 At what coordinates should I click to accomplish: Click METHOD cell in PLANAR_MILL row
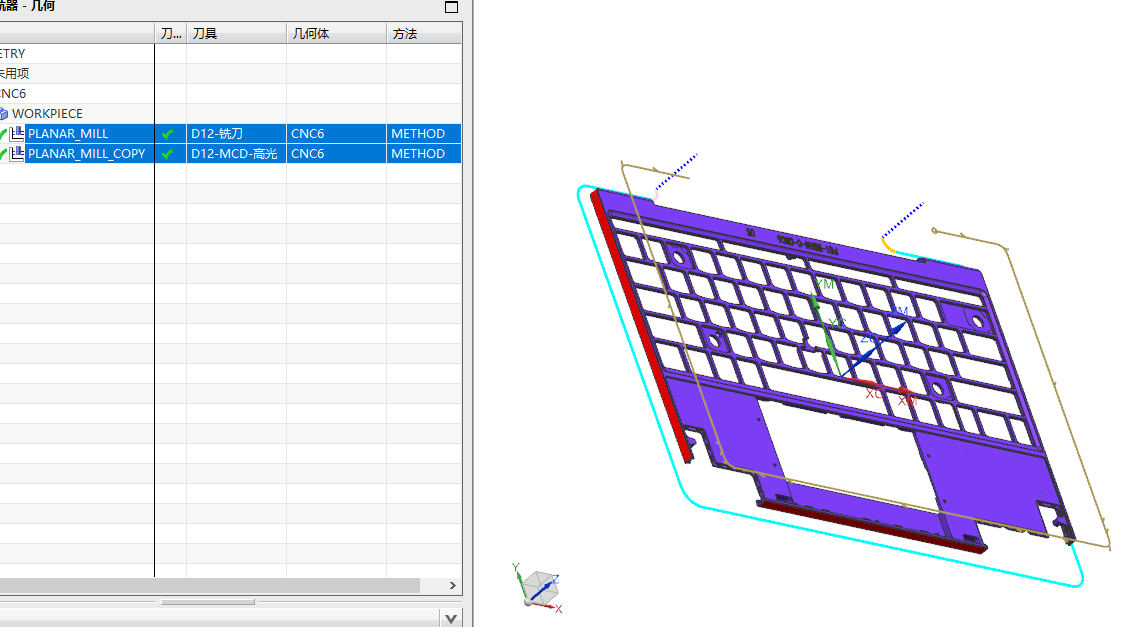click(x=424, y=134)
